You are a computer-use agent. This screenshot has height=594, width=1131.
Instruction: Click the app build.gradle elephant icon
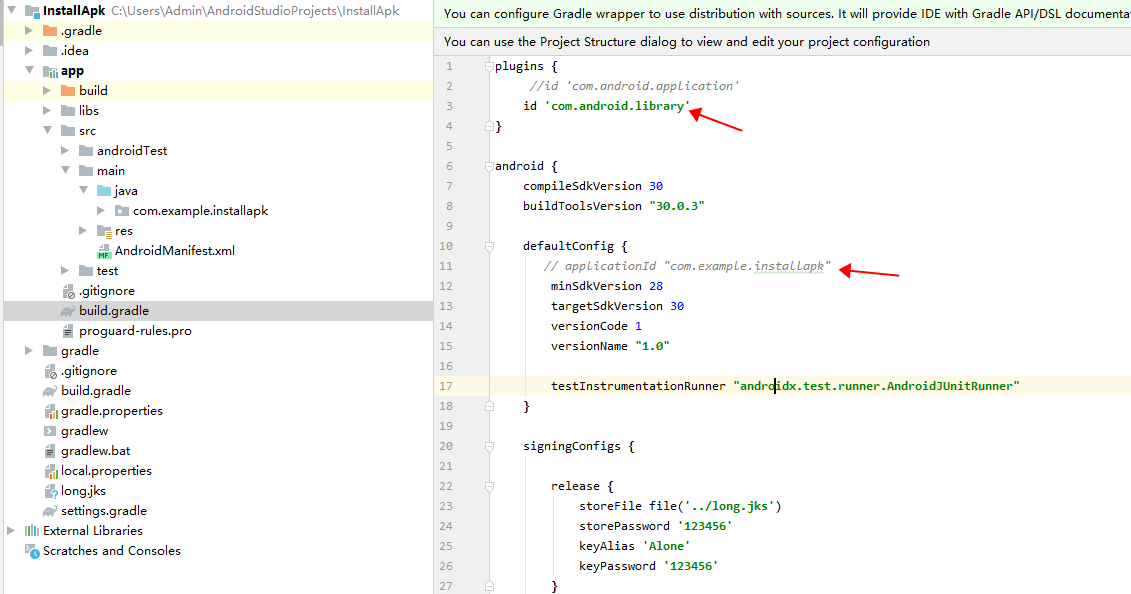68,311
